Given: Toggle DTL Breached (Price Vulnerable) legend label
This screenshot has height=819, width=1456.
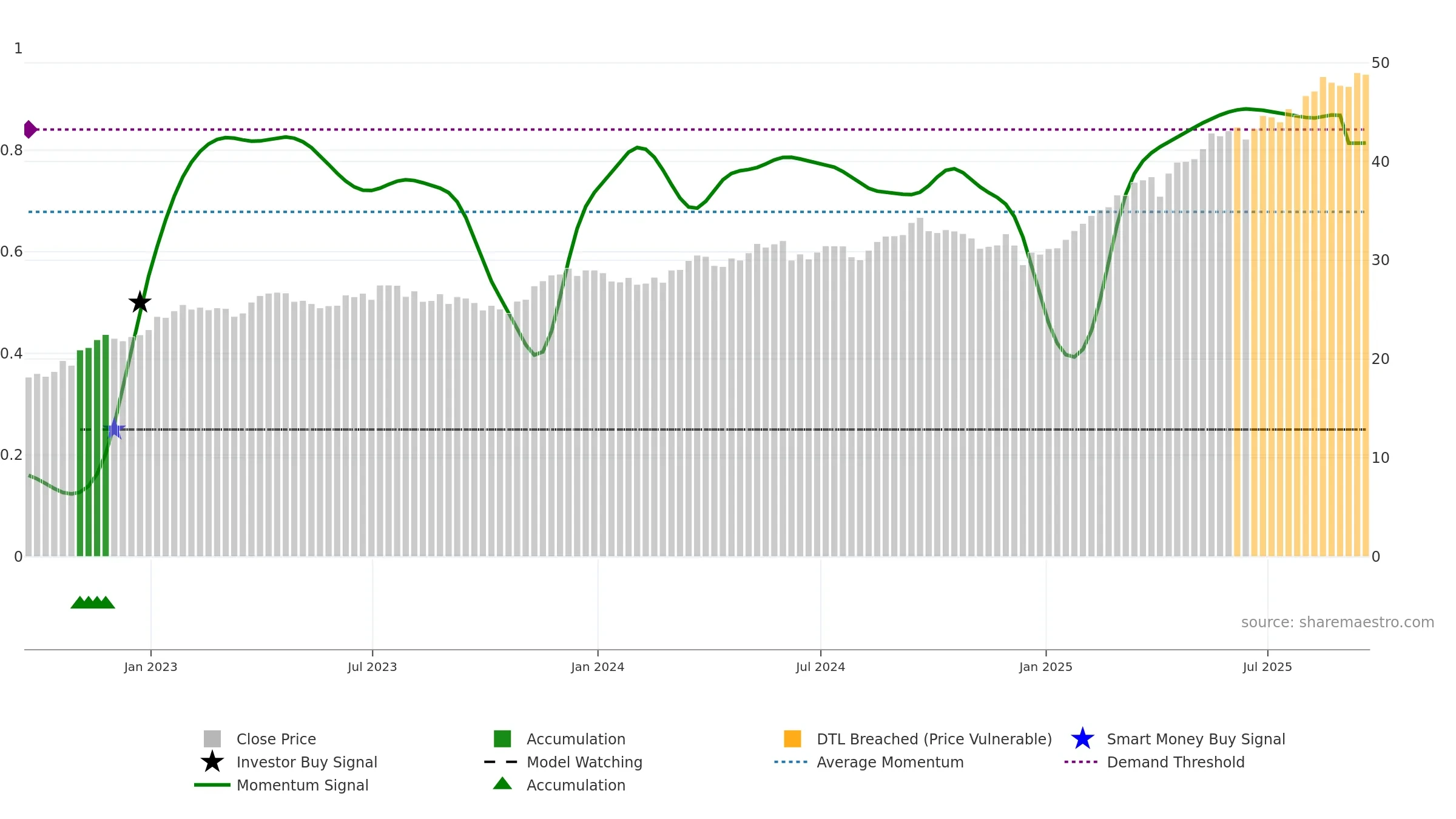Looking at the screenshot, I should (934, 739).
